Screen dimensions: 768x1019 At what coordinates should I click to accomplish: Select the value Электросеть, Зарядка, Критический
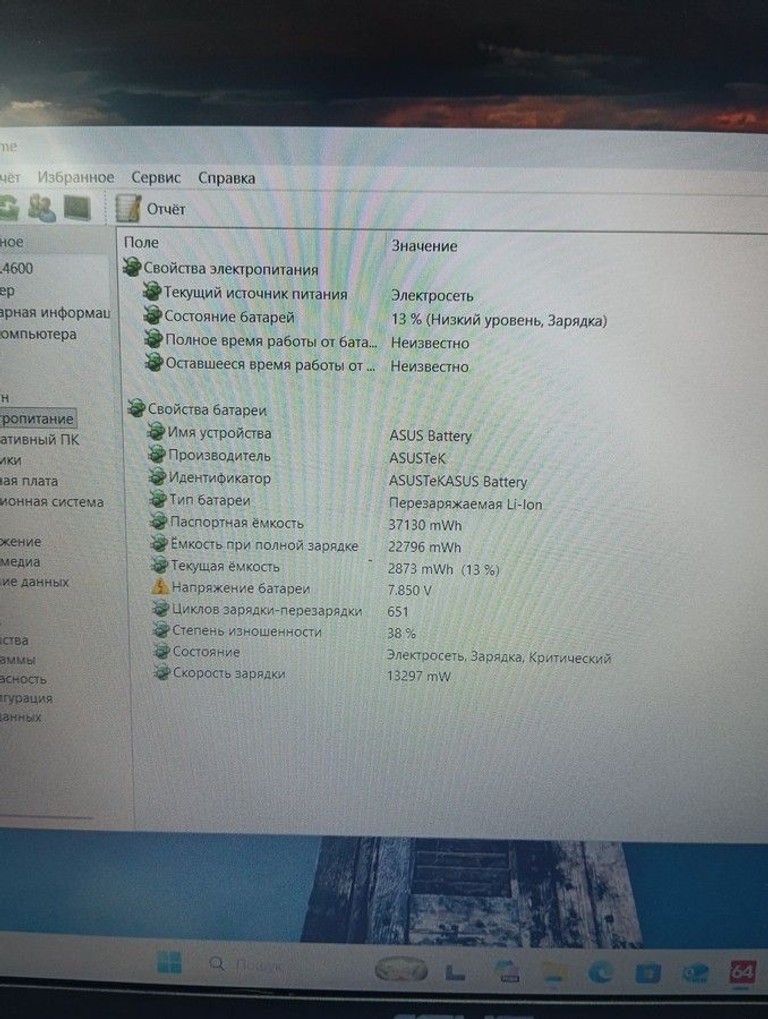coord(499,656)
